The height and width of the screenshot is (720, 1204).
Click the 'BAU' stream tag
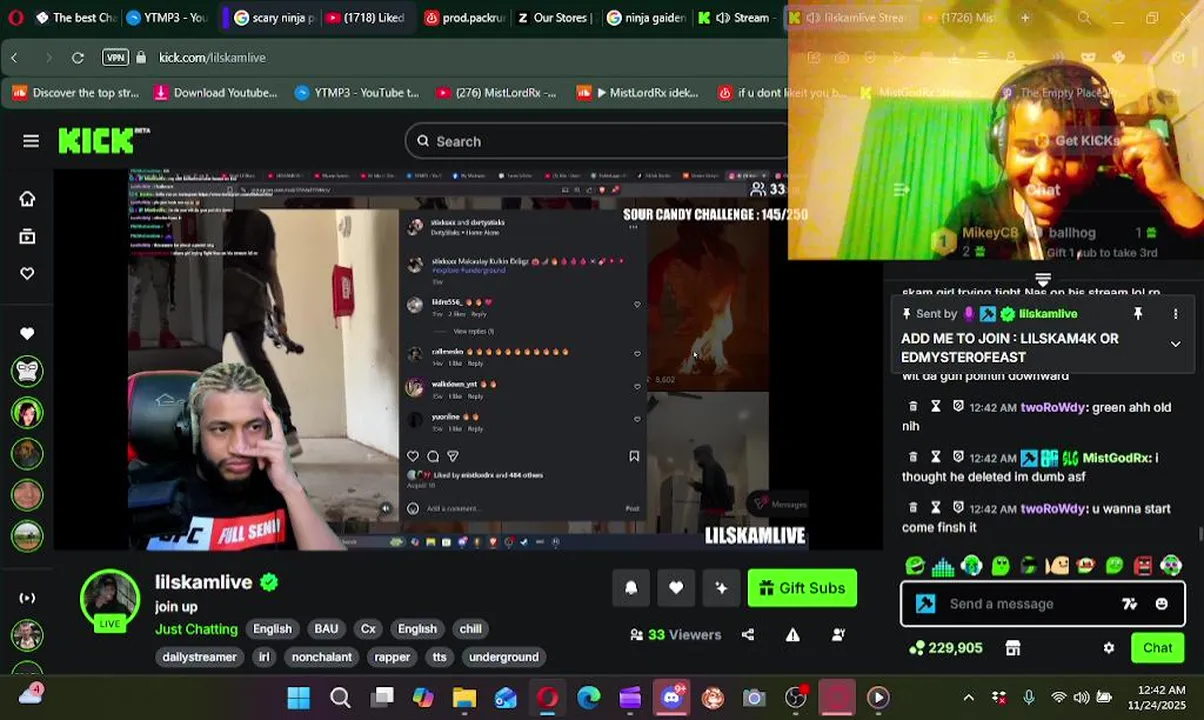point(326,629)
